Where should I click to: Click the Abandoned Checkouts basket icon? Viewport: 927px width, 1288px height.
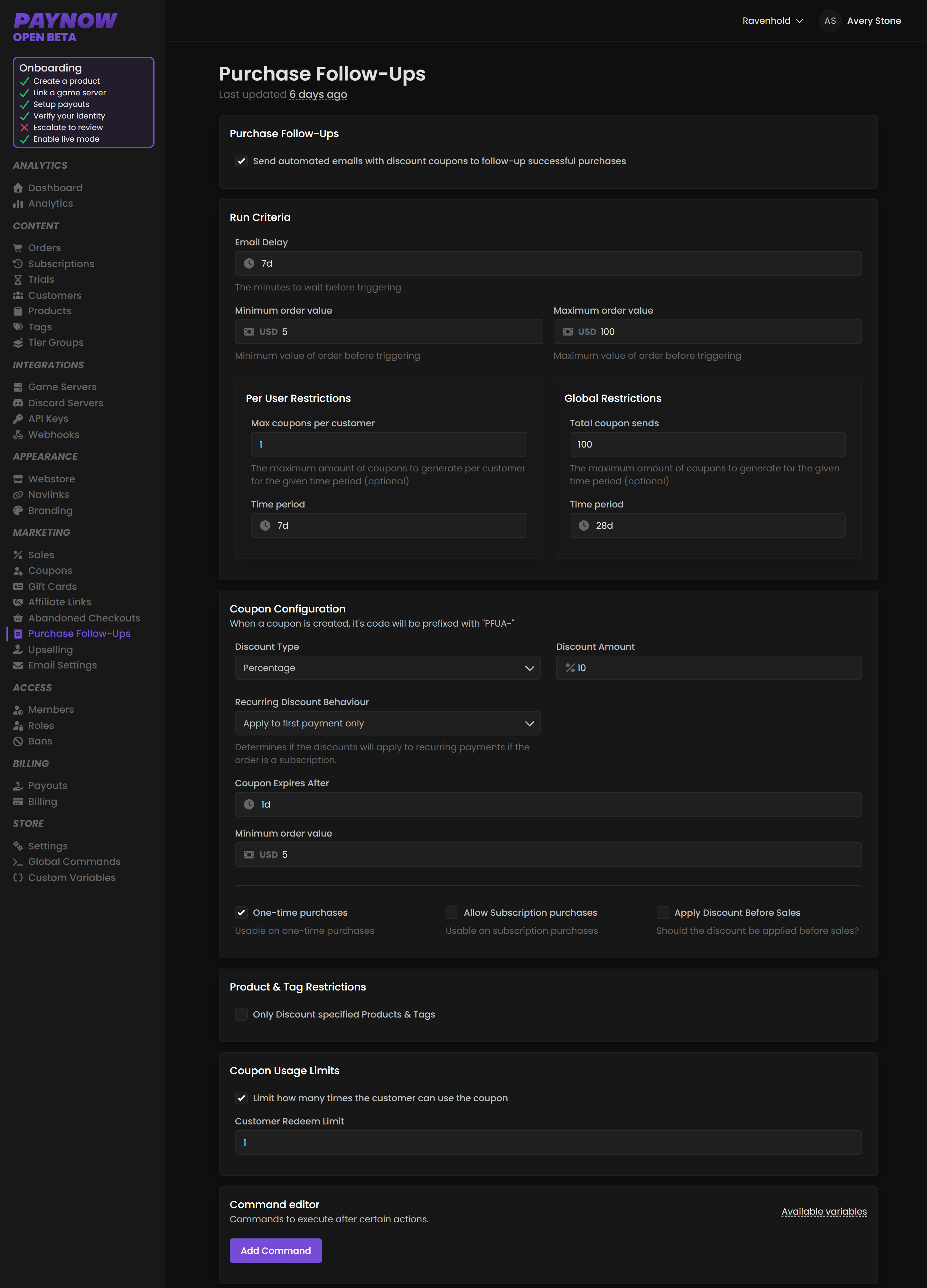point(18,618)
